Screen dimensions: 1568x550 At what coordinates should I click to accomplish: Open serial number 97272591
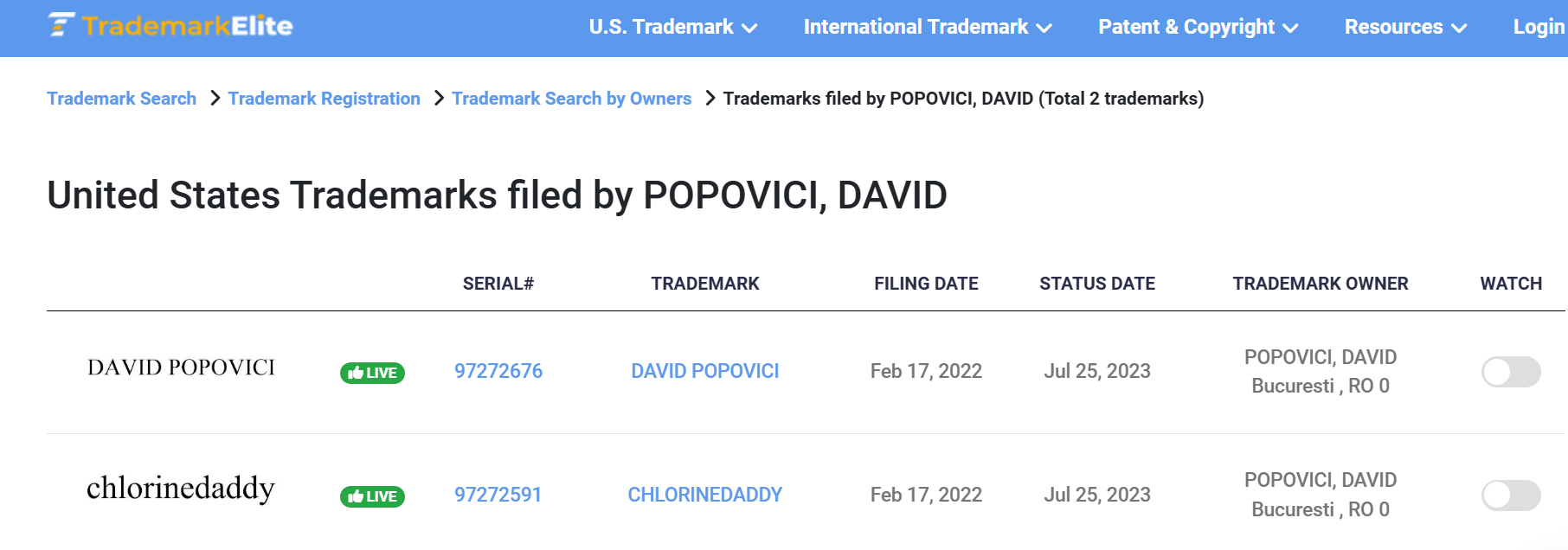click(498, 495)
